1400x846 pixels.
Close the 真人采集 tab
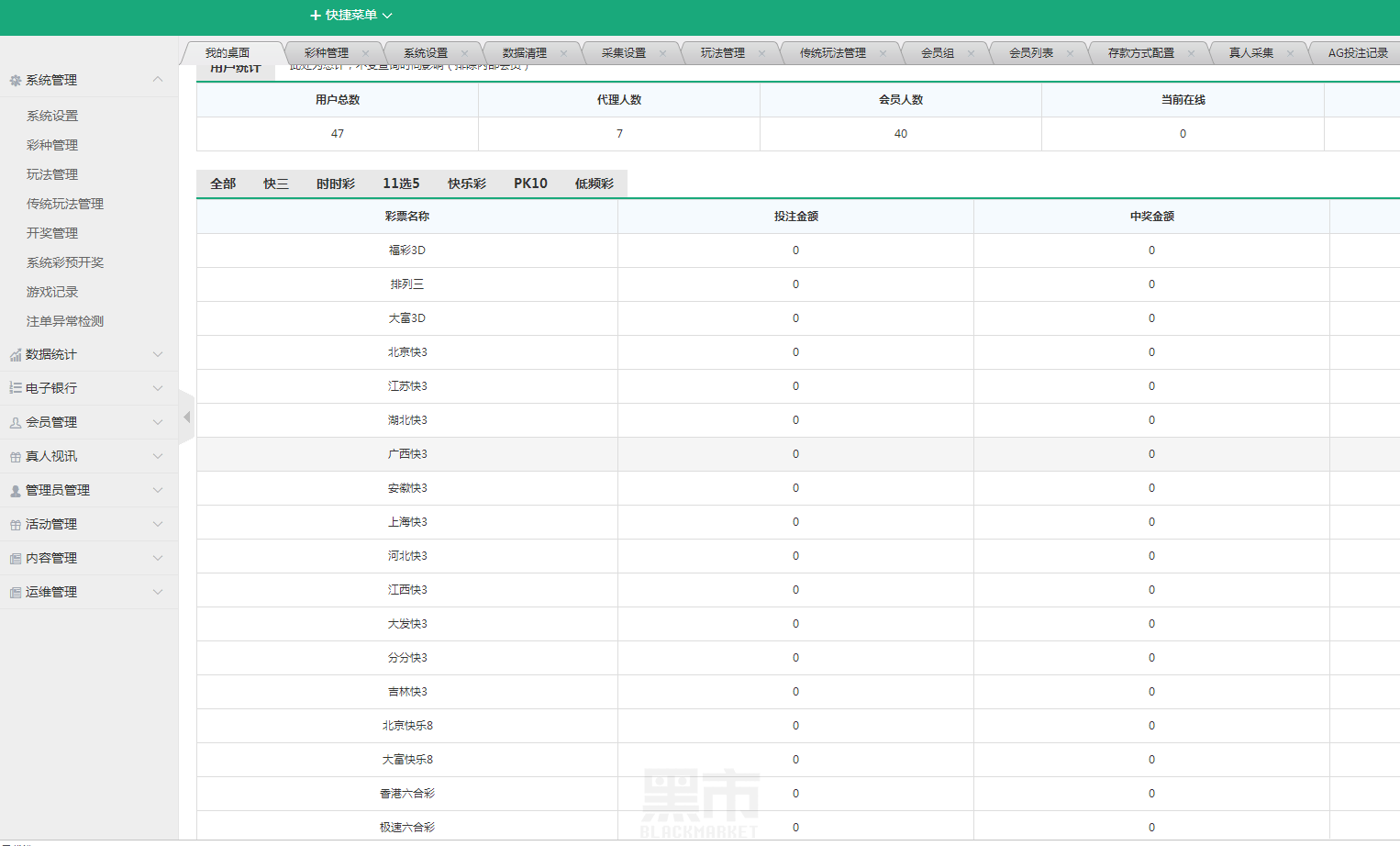[1290, 53]
